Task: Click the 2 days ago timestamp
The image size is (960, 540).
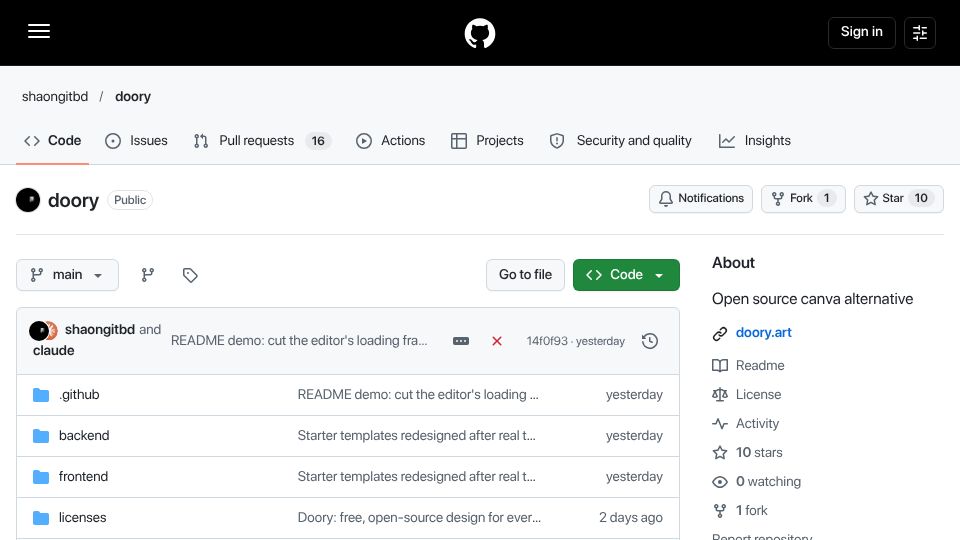Action: (631, 518)
